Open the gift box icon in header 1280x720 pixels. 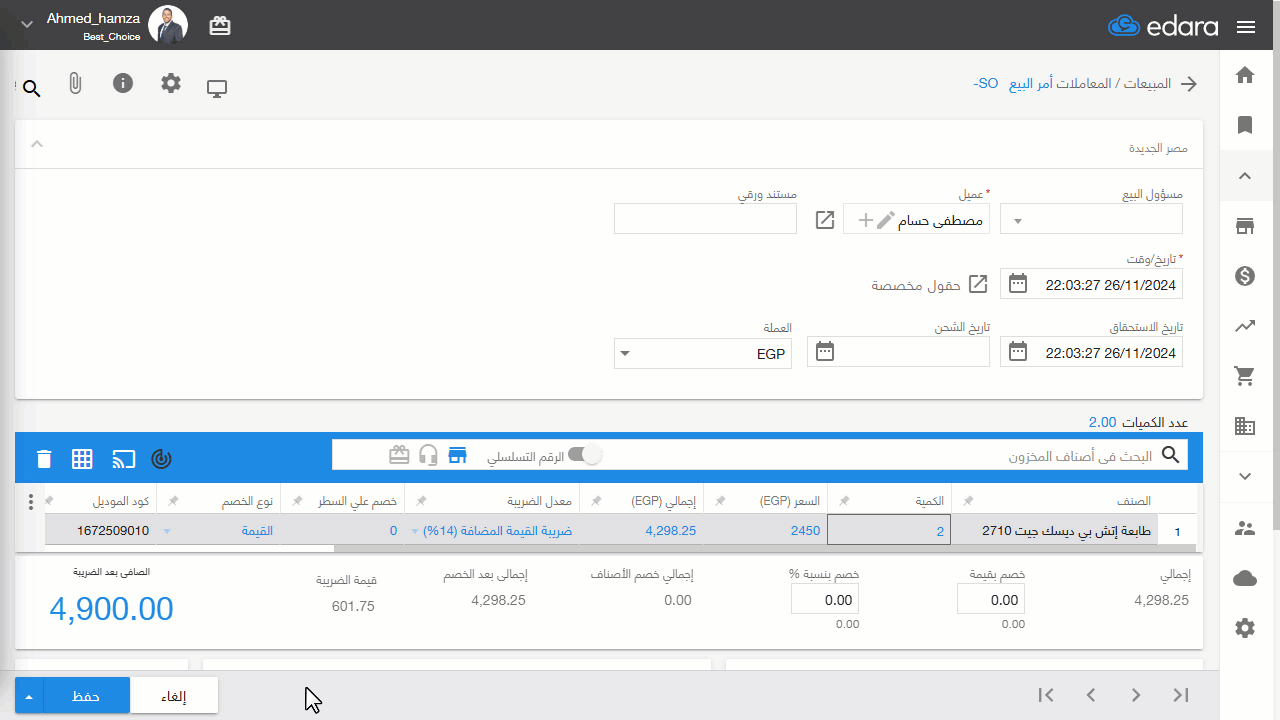220,27
